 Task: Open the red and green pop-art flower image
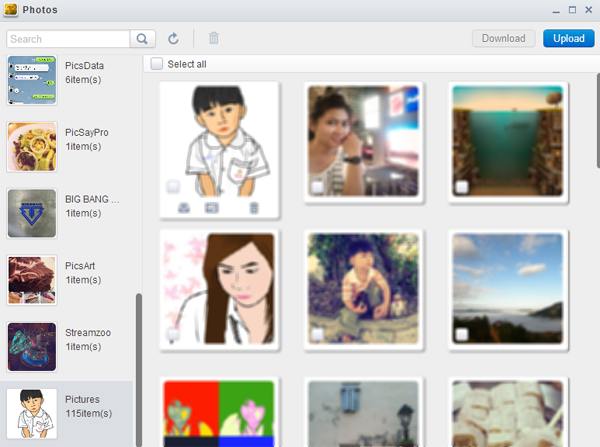(x=219, y=414)
